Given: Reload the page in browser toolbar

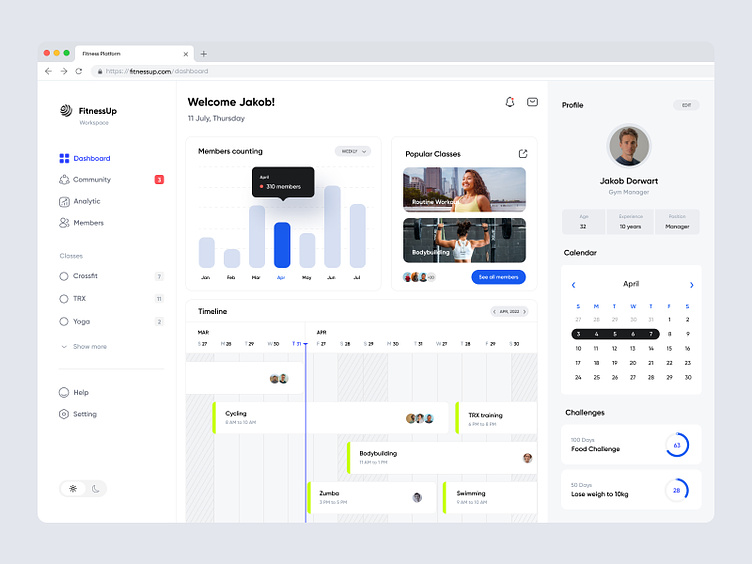Looking at the screenshot, I should tap(79, 71).
